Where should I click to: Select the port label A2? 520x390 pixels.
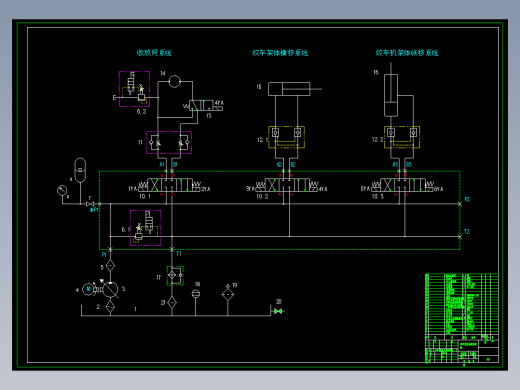(279, 164)
